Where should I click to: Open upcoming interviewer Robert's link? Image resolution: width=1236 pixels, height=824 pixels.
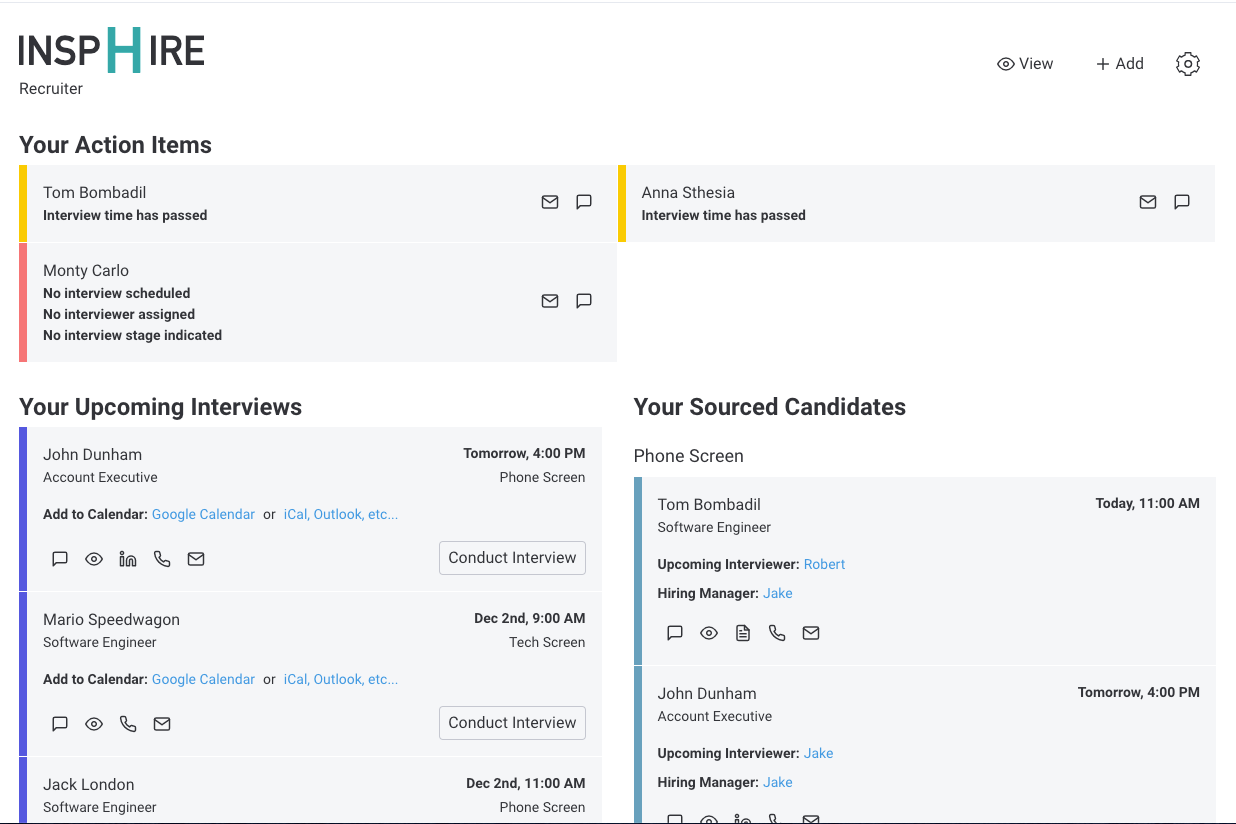coord(824,564)
